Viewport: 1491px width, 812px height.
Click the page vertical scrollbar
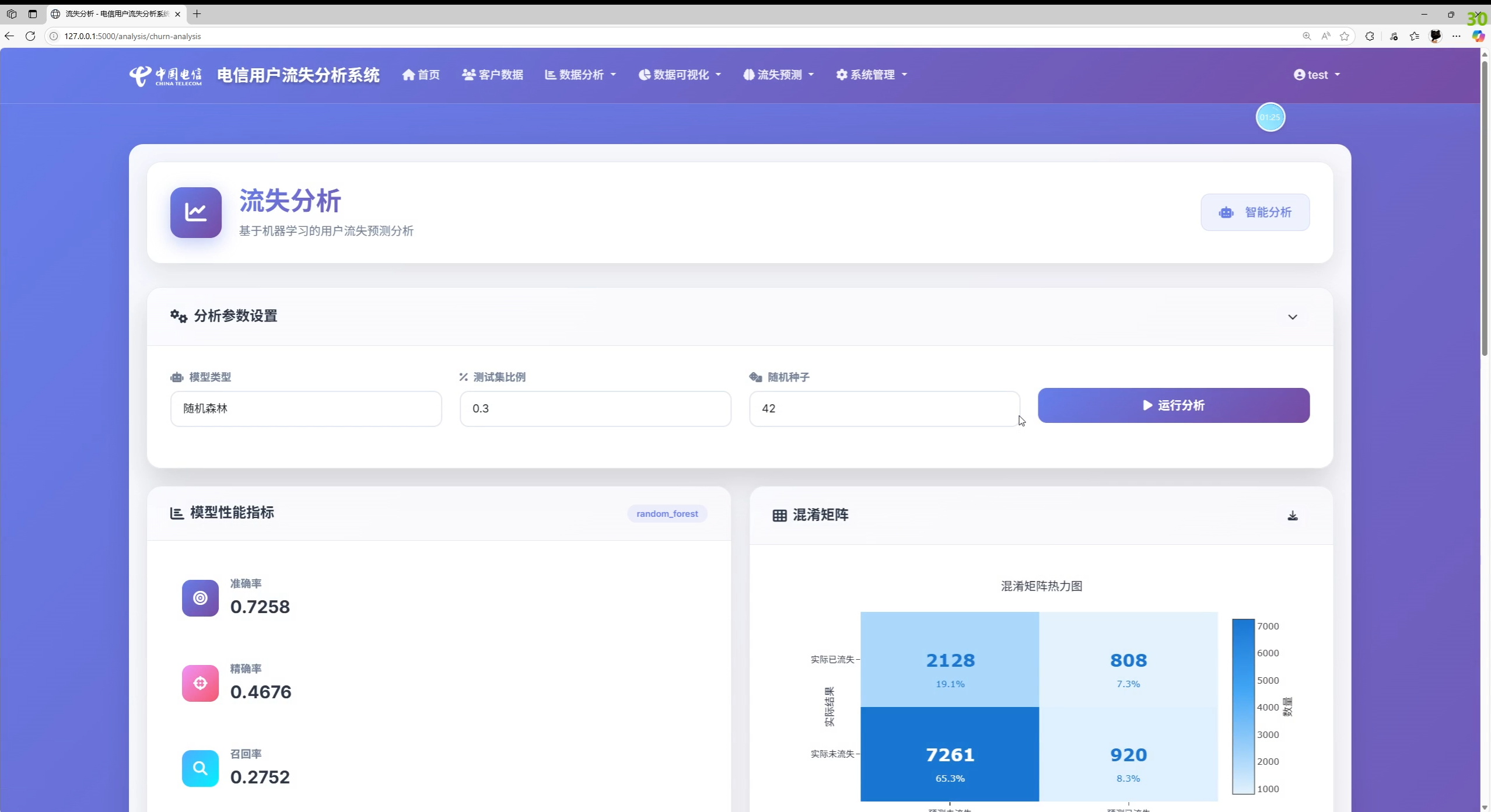[x=1485, y=207]
